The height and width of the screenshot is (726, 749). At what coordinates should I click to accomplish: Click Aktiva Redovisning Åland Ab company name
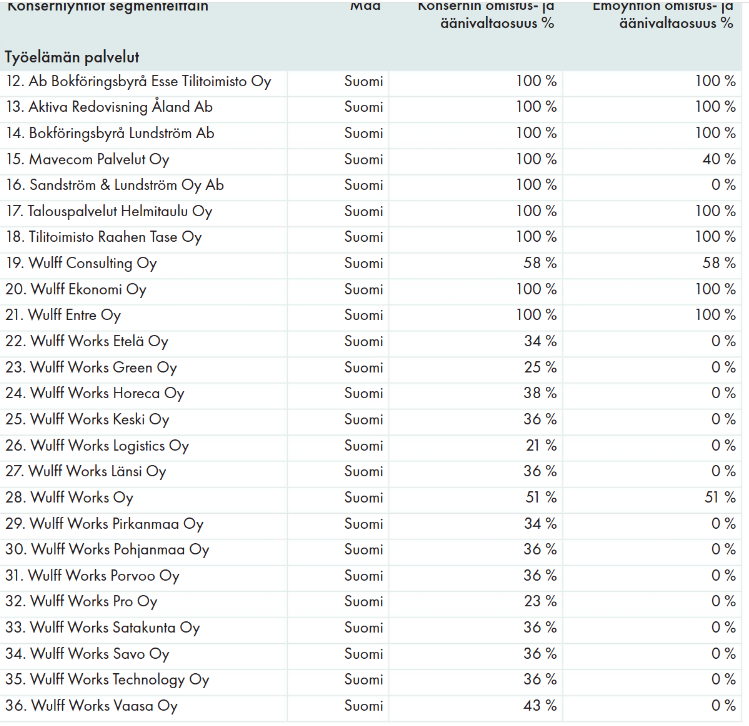(110, 107)
